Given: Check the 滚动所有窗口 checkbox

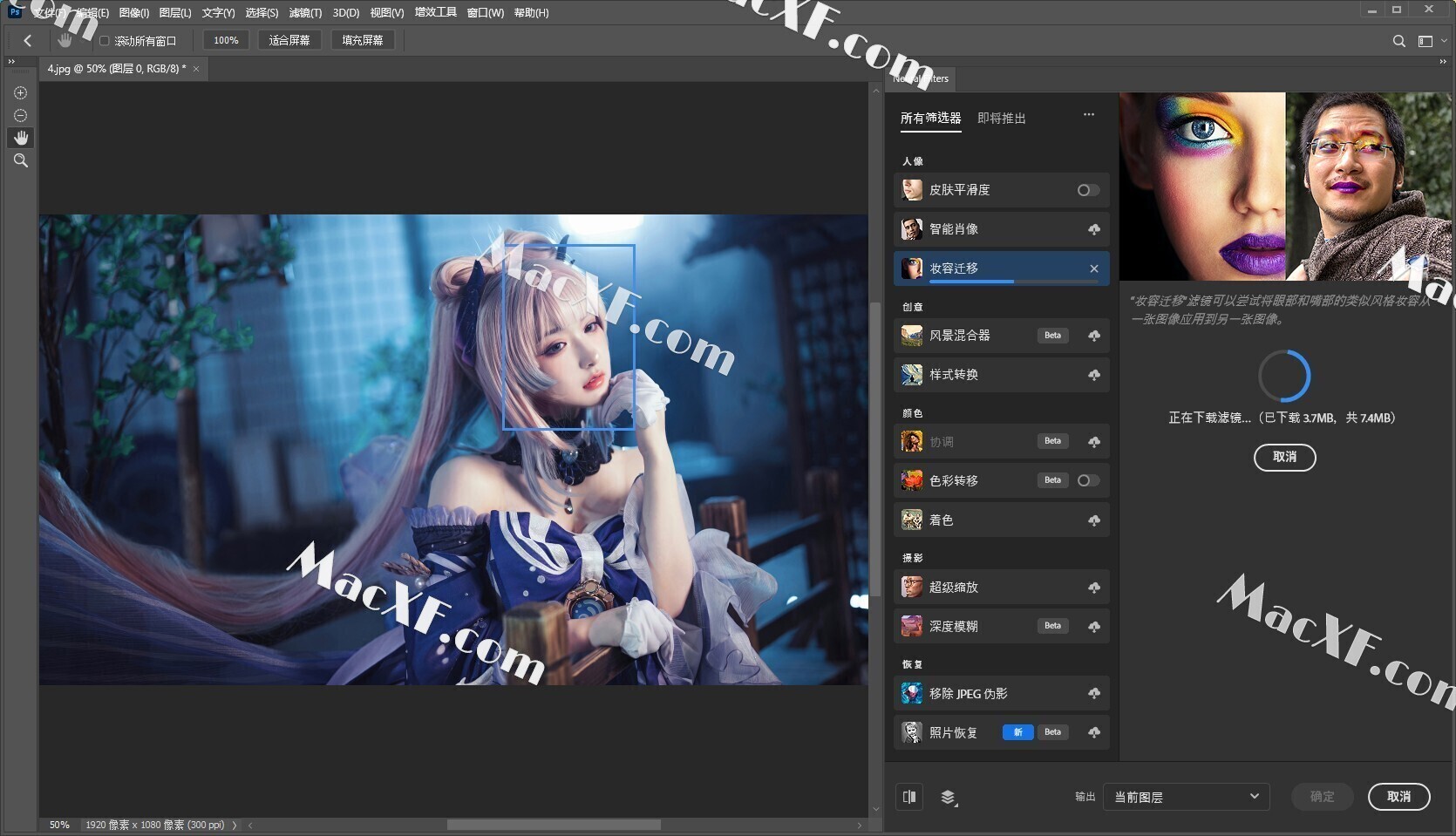Looking at the screenshot, I should tap(104, 41).
